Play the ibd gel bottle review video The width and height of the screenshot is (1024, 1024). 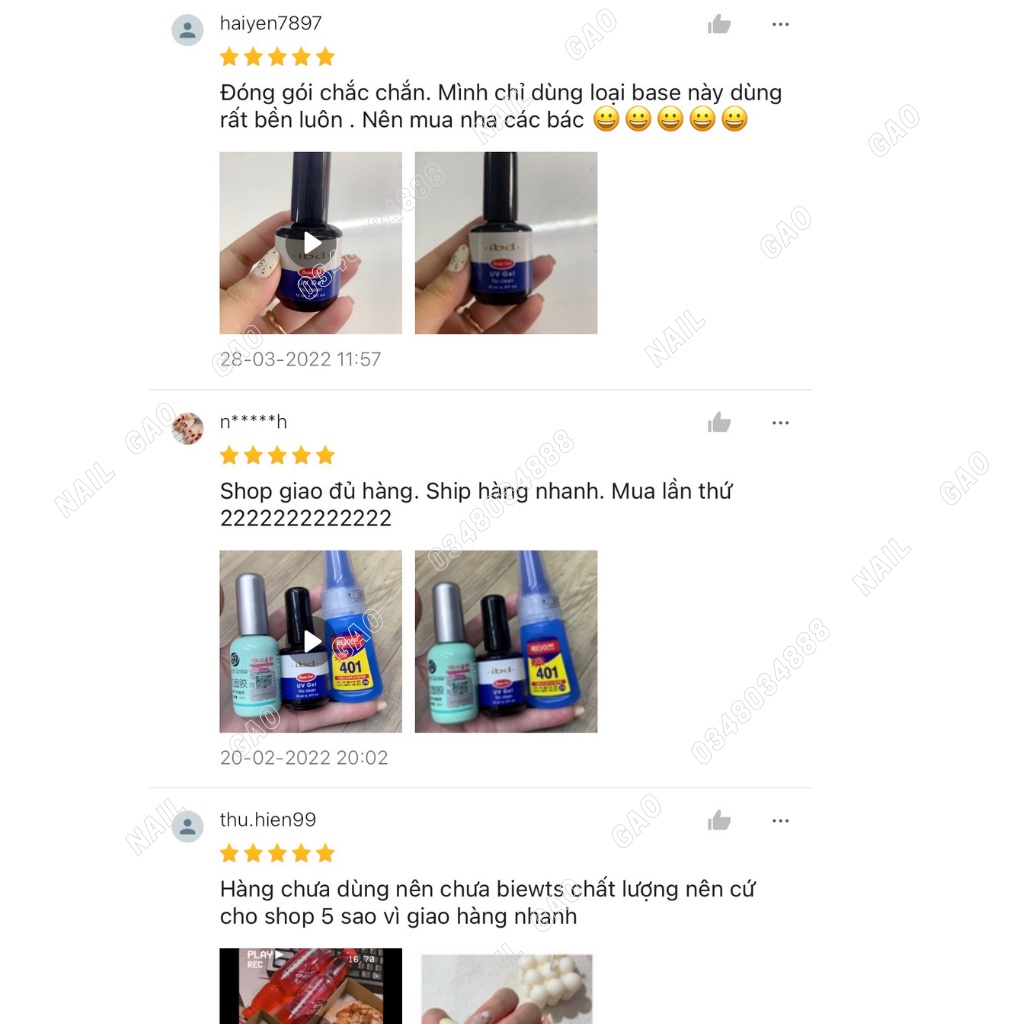[x=311, y=243]
